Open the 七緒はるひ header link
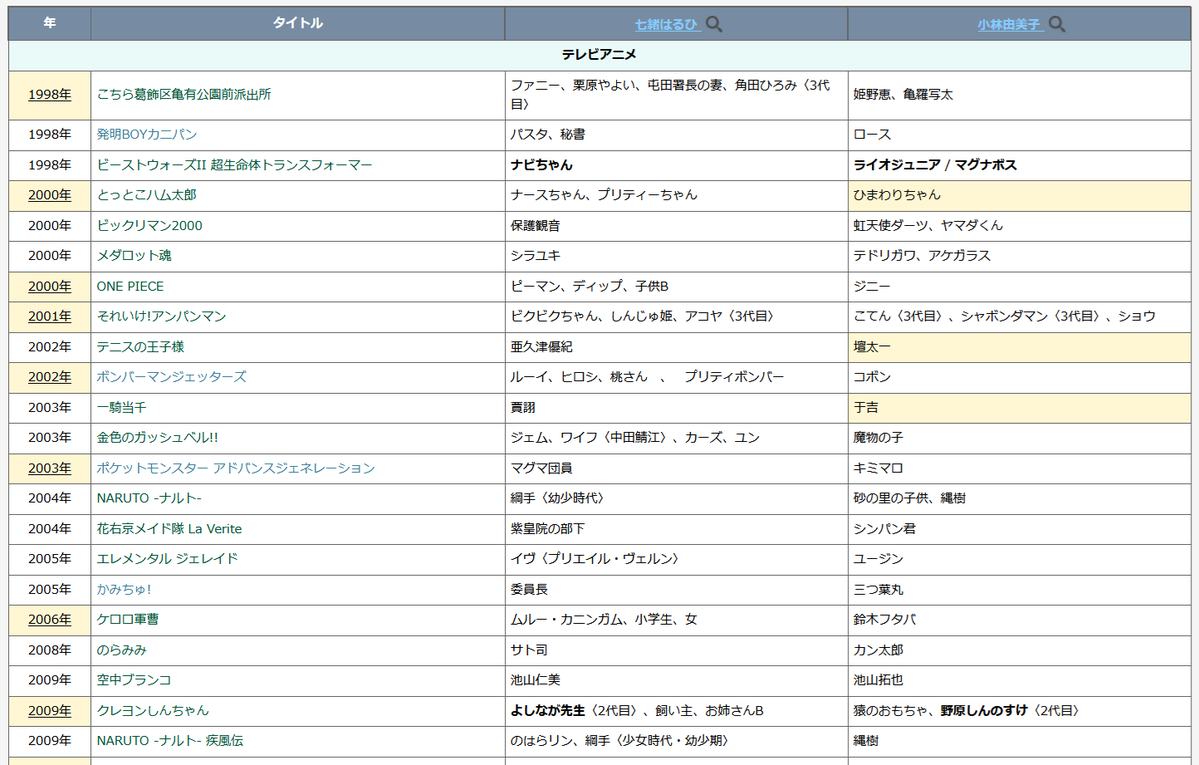 (666, 24)
